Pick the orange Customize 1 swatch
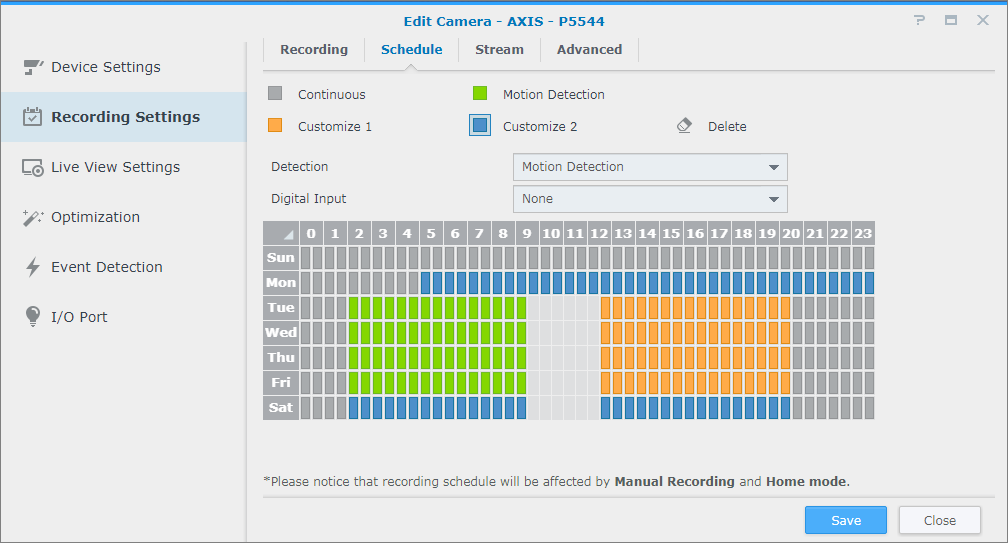 [276, 126]
